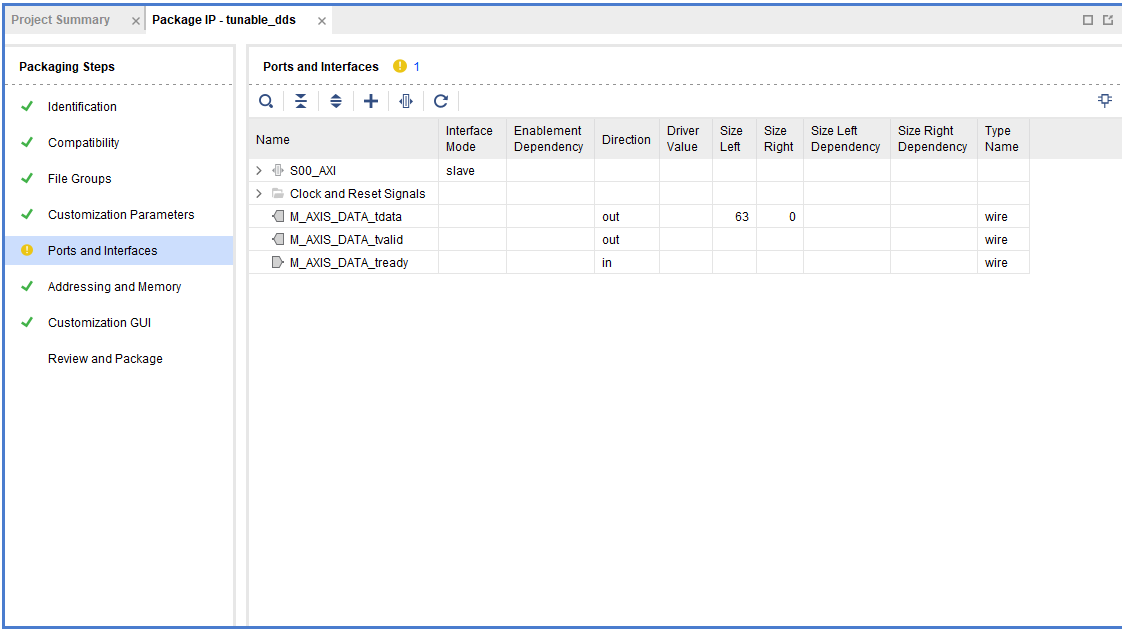Screen dimensions: 1122x634
Task: Click Size Left column header
Action: click(x=734, y=139)
